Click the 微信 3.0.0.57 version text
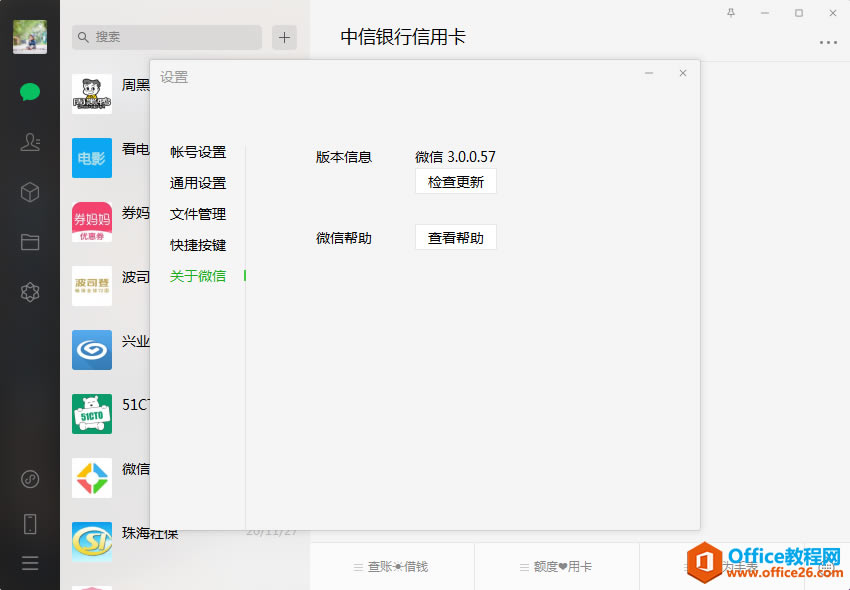 pos(455,157)
